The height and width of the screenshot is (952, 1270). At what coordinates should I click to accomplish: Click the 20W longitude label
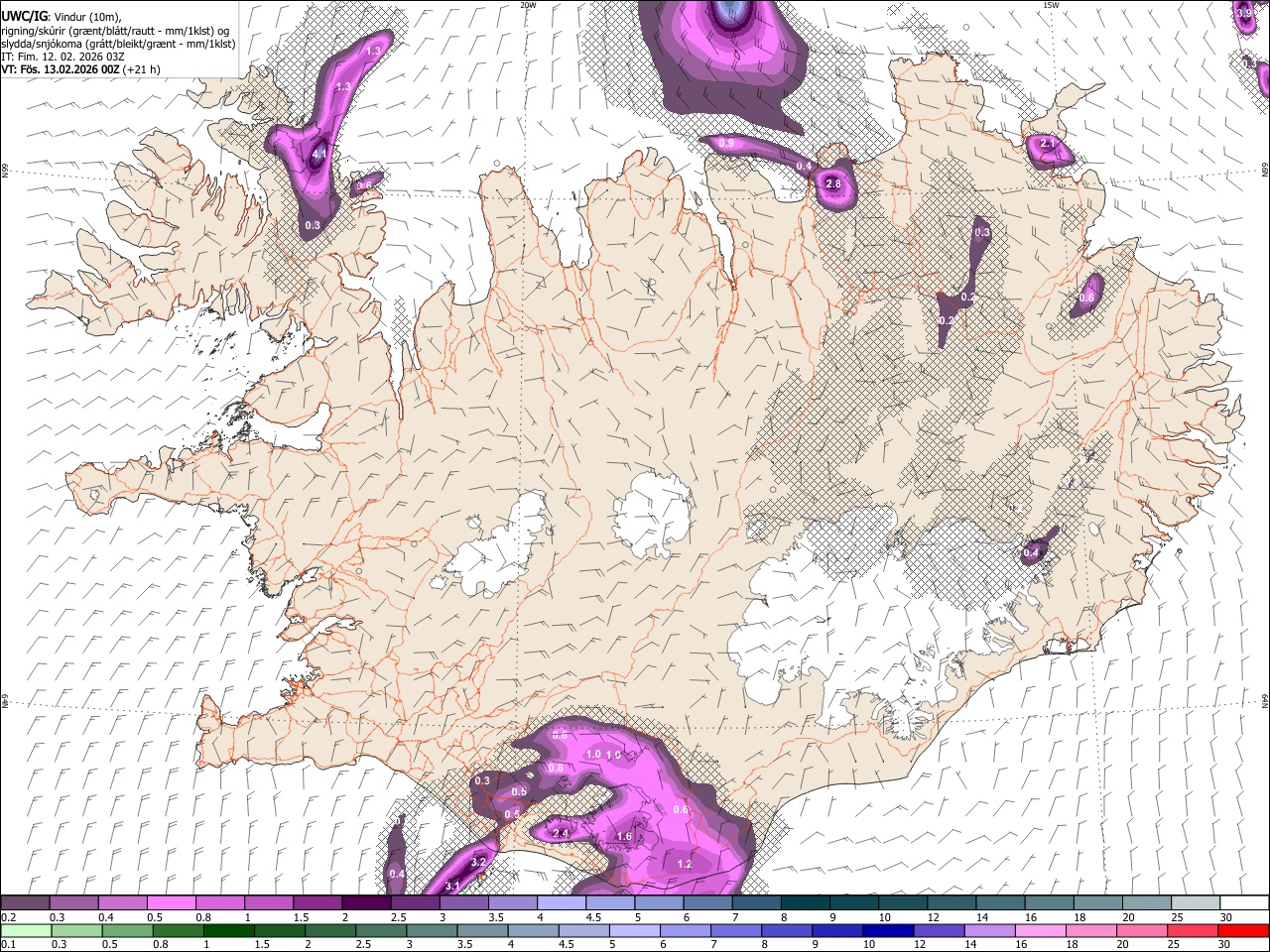pyautogui.click(x=528, y=5)
